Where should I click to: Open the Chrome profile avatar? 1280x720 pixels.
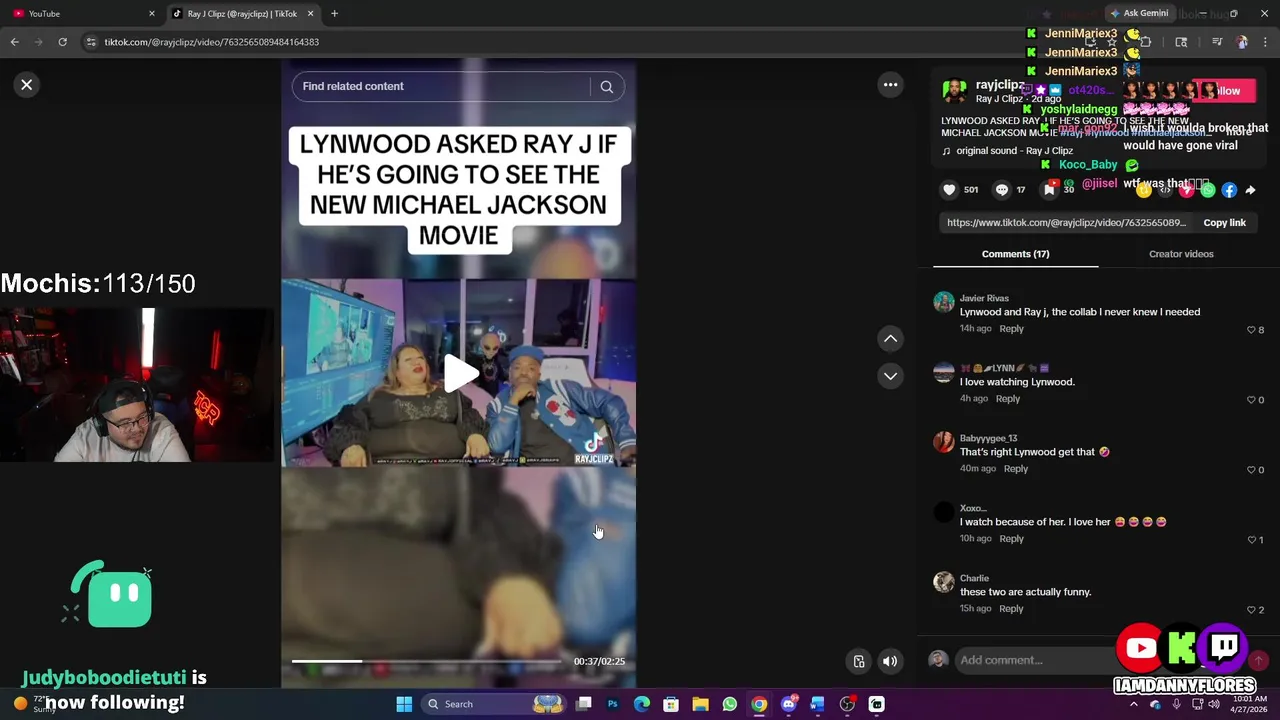click(x=1242, y=42)
